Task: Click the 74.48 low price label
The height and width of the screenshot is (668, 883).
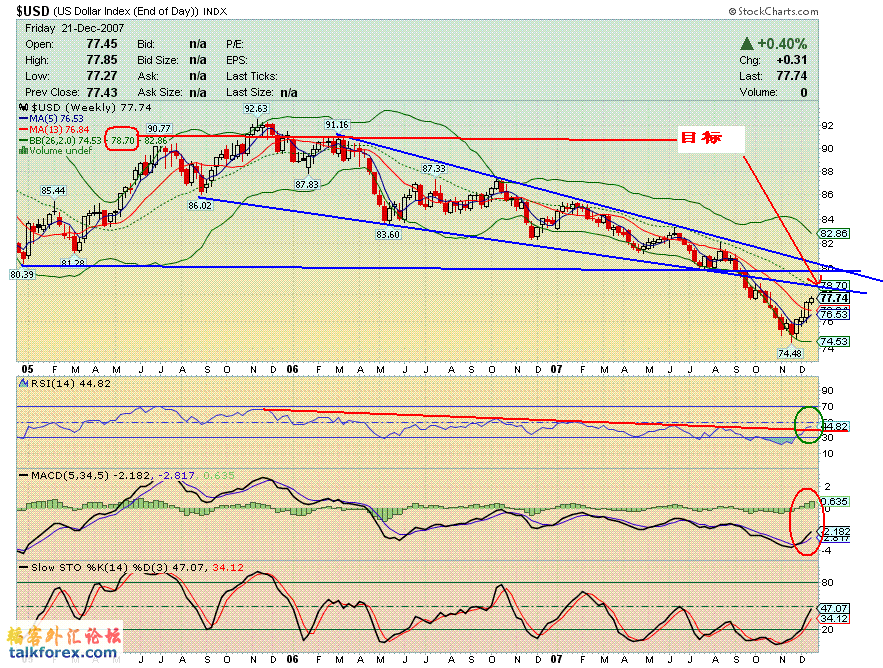Action: point(790,353)
